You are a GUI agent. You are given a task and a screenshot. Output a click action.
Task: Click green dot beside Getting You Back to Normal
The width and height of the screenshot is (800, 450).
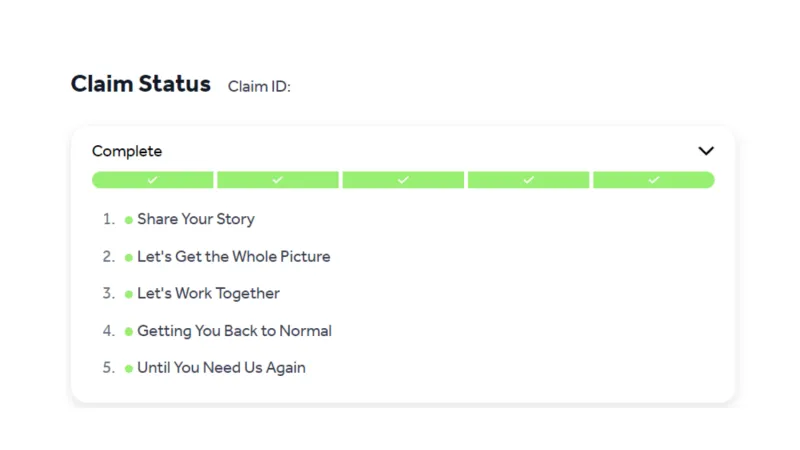pyautogui.click(x=129, y=332)
